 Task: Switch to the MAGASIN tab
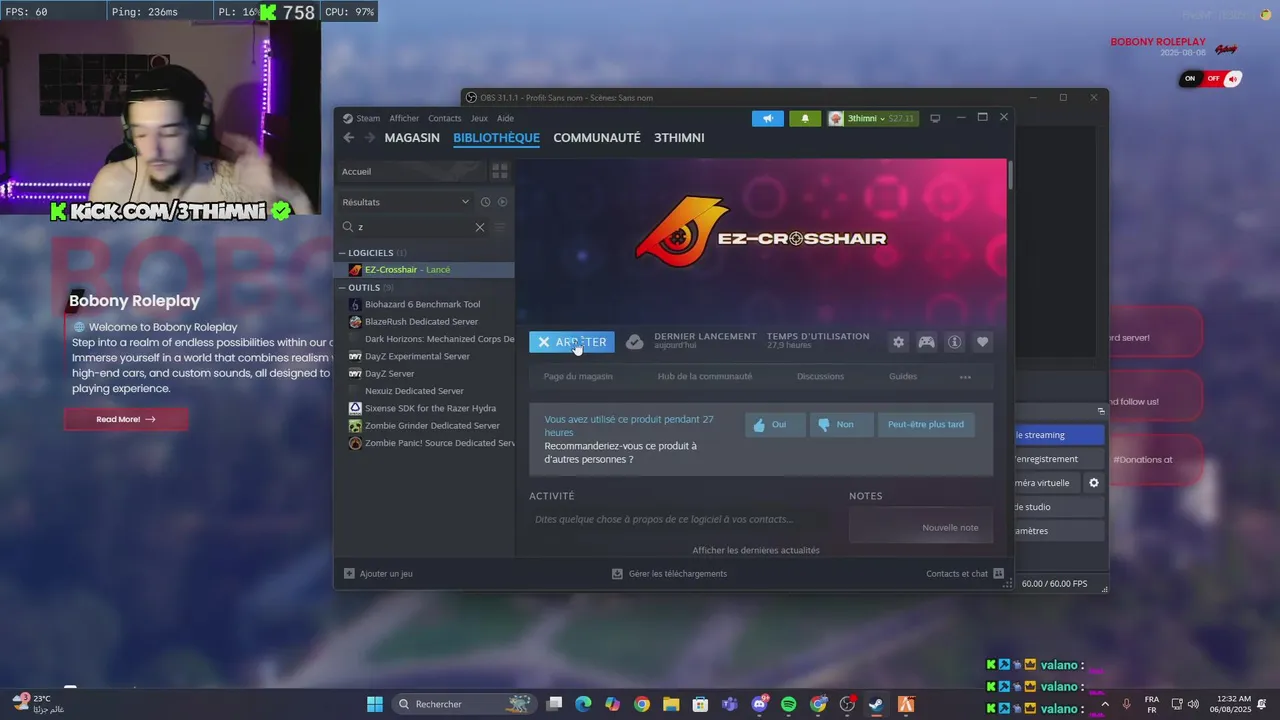click(412, 138)
